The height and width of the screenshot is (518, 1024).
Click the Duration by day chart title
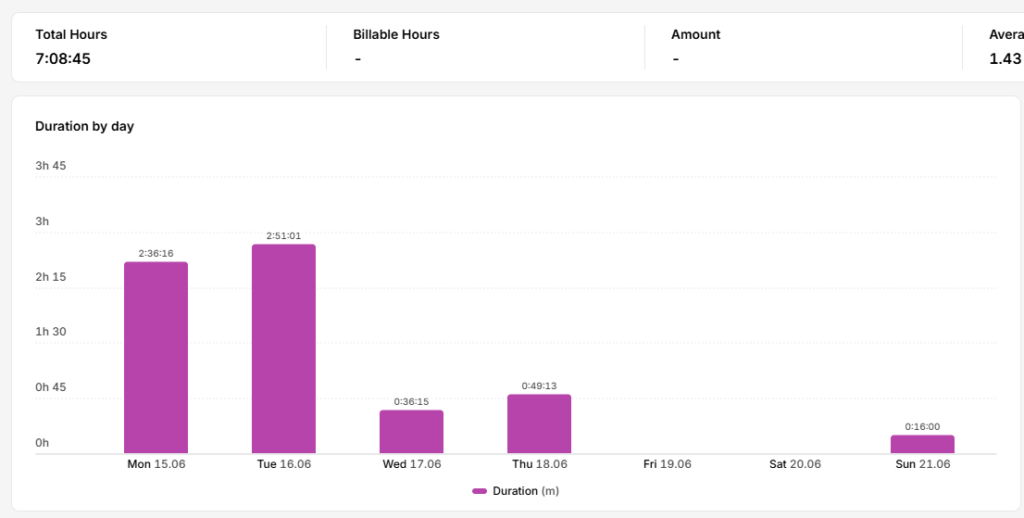coord(84,127)
